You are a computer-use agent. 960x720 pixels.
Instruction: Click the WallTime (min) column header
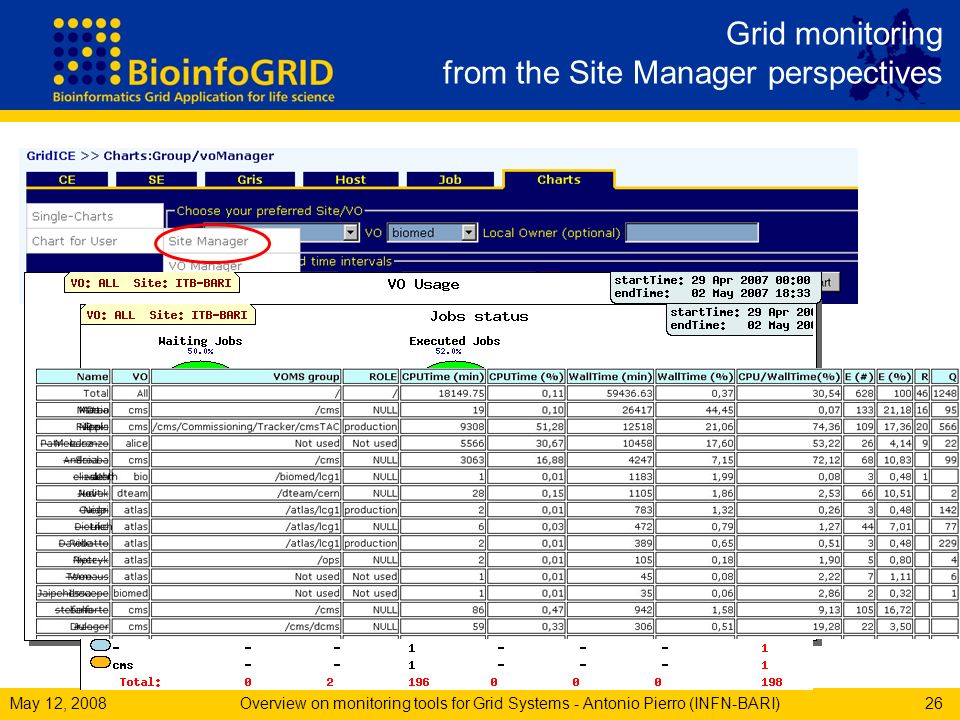pyautogui.click(x=610, y=377)
